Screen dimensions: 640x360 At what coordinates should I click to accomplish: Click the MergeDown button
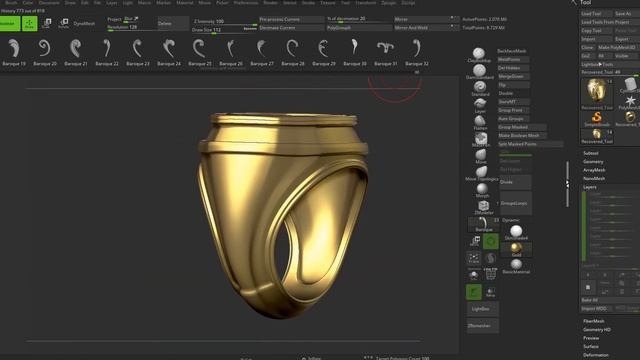click(513, 76)
